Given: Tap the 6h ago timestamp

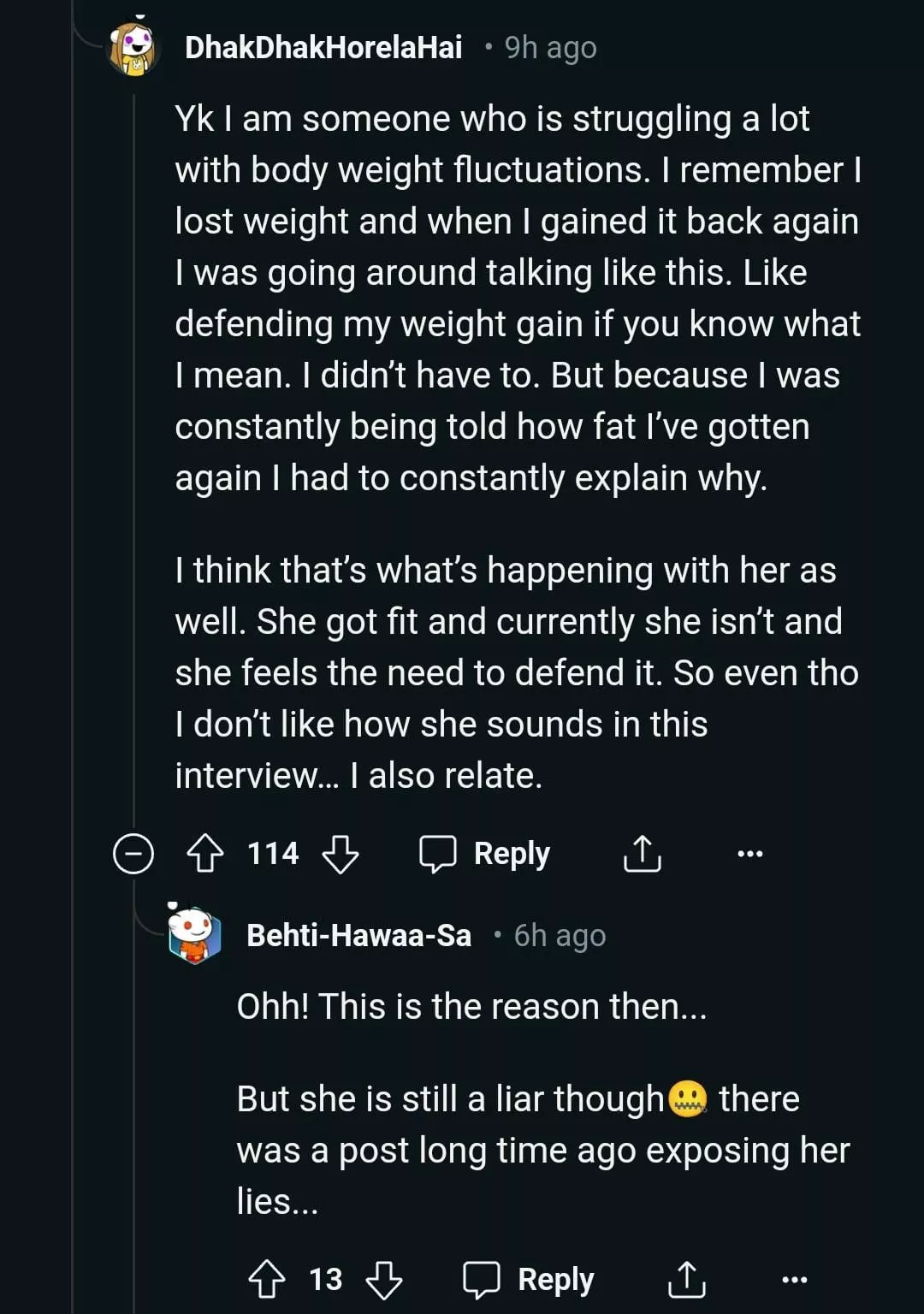Looking at the screenshot, I should tap(560, 936).
